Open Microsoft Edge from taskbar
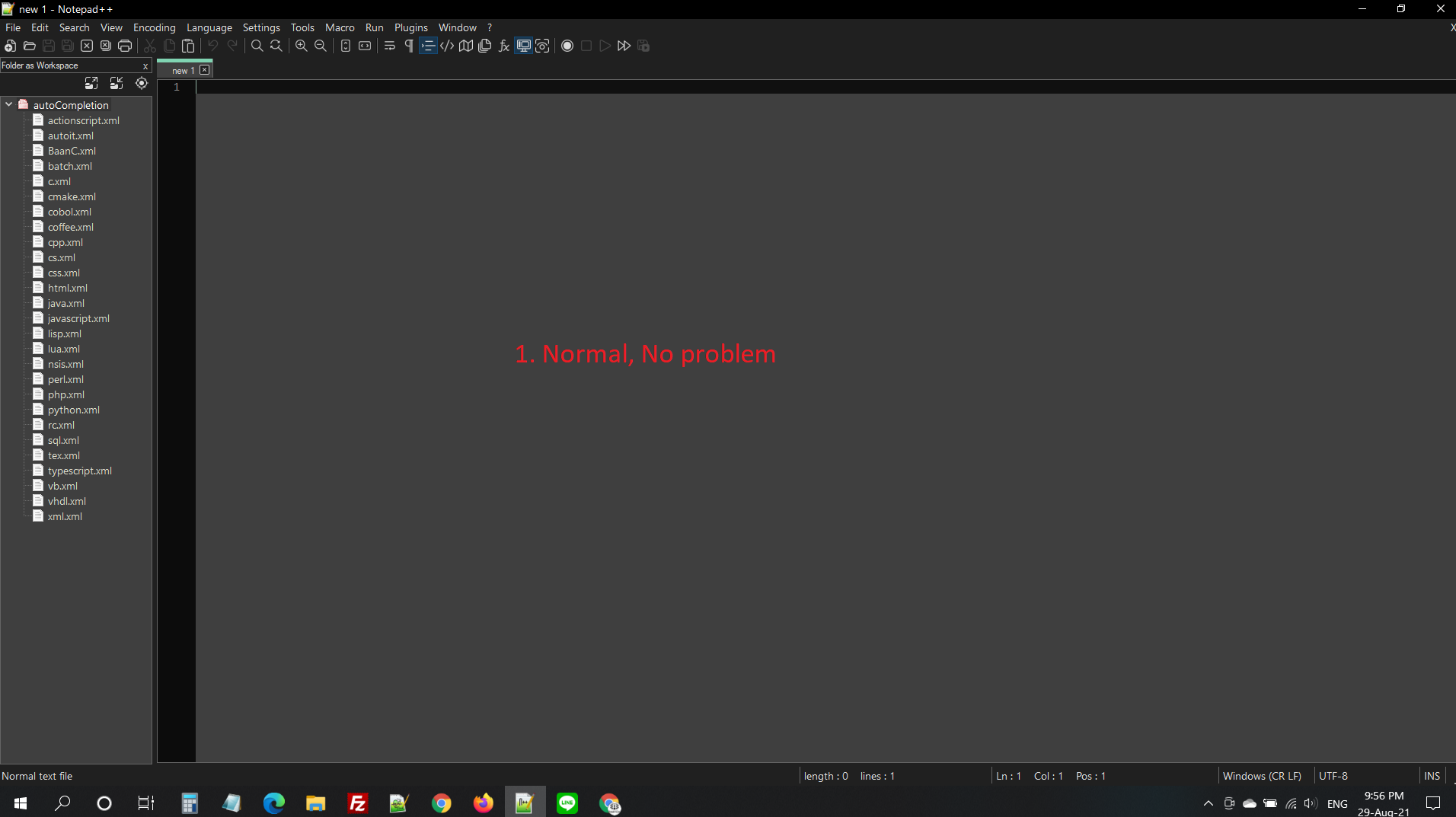This screenshot has width=1456, height=817. tap(273, 803)
